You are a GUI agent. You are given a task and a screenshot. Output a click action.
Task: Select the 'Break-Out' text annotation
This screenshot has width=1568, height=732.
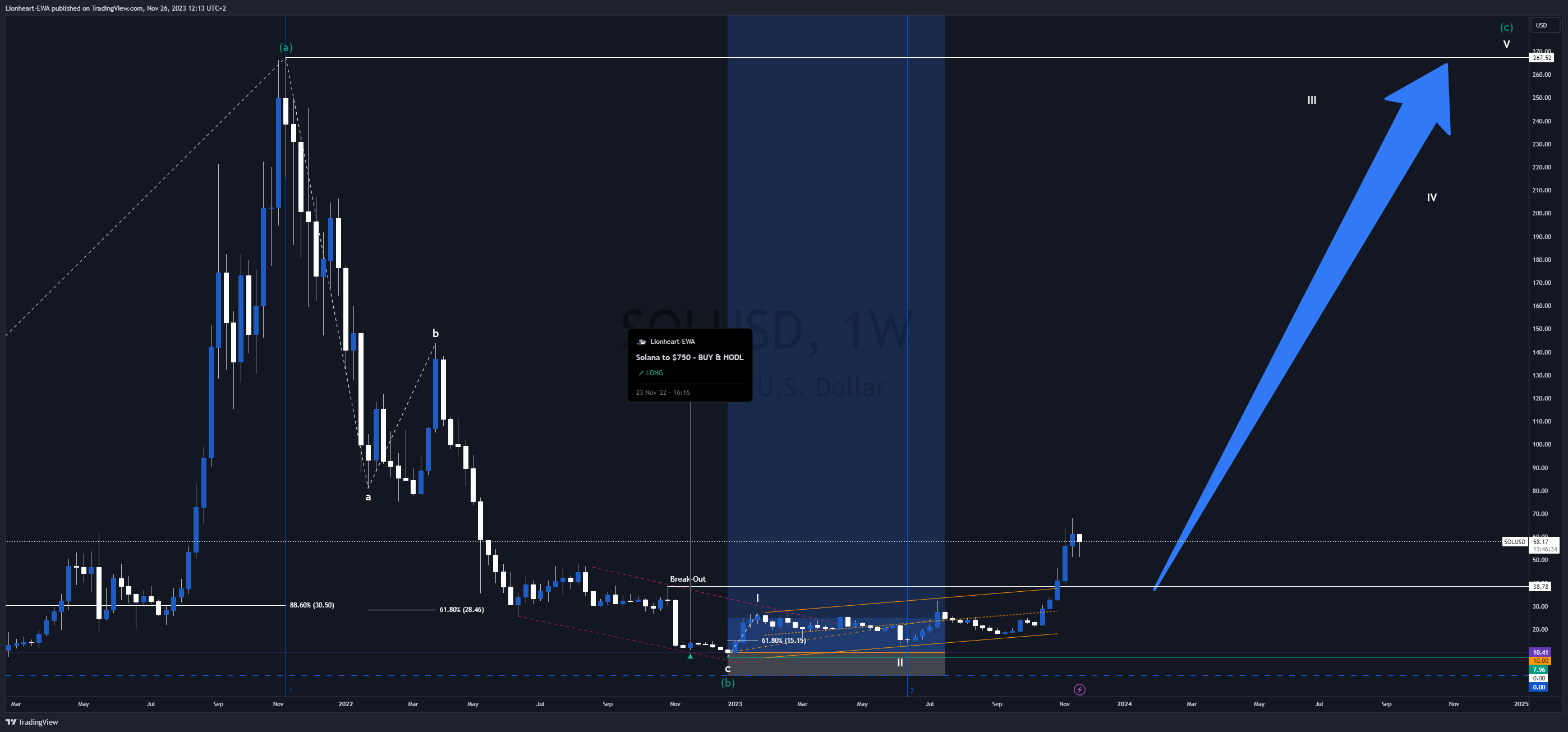click(x=688, y=579)
